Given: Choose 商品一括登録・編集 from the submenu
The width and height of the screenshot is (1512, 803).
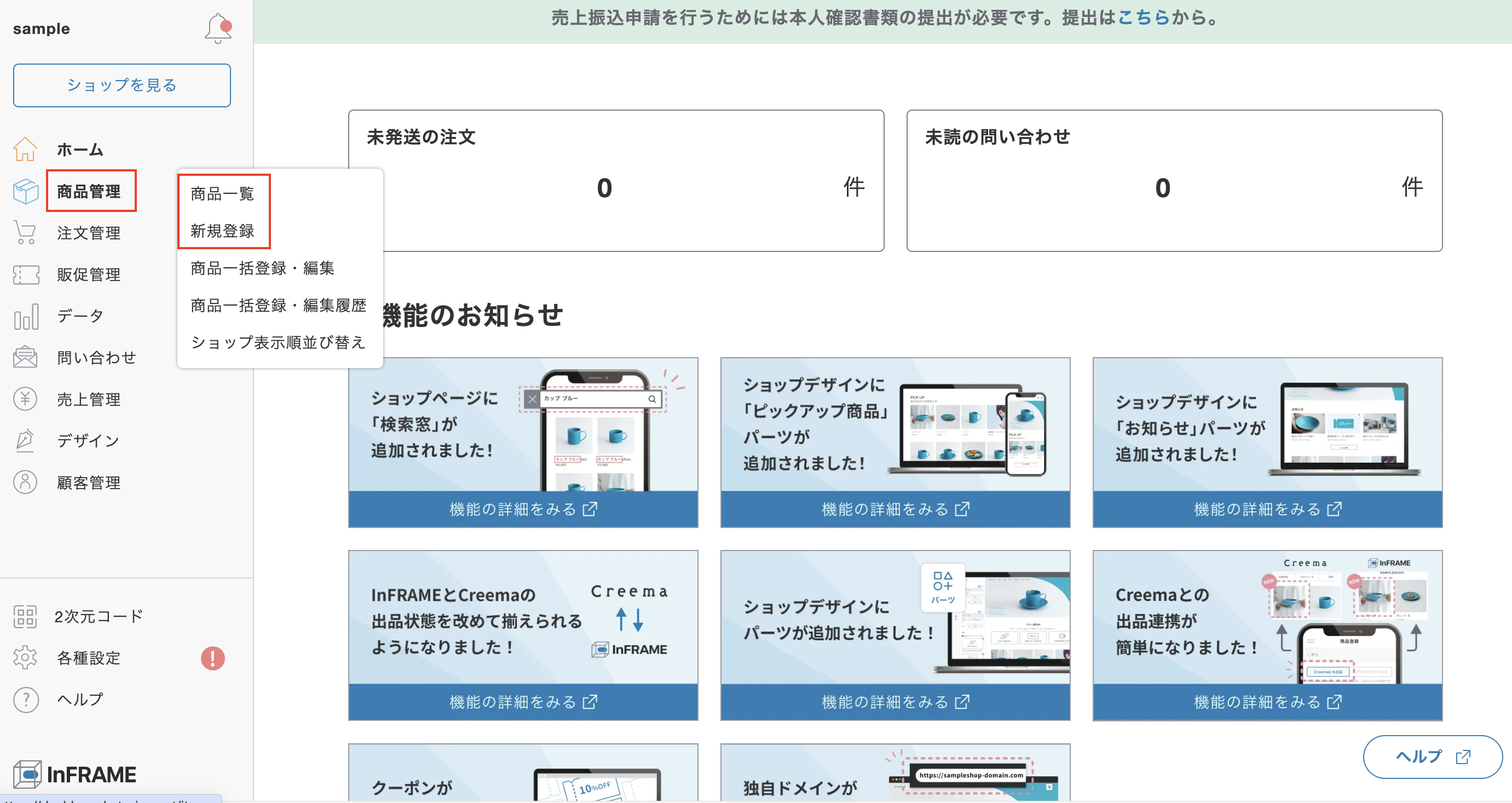Looking at the screenshot, I should point(262,268).
